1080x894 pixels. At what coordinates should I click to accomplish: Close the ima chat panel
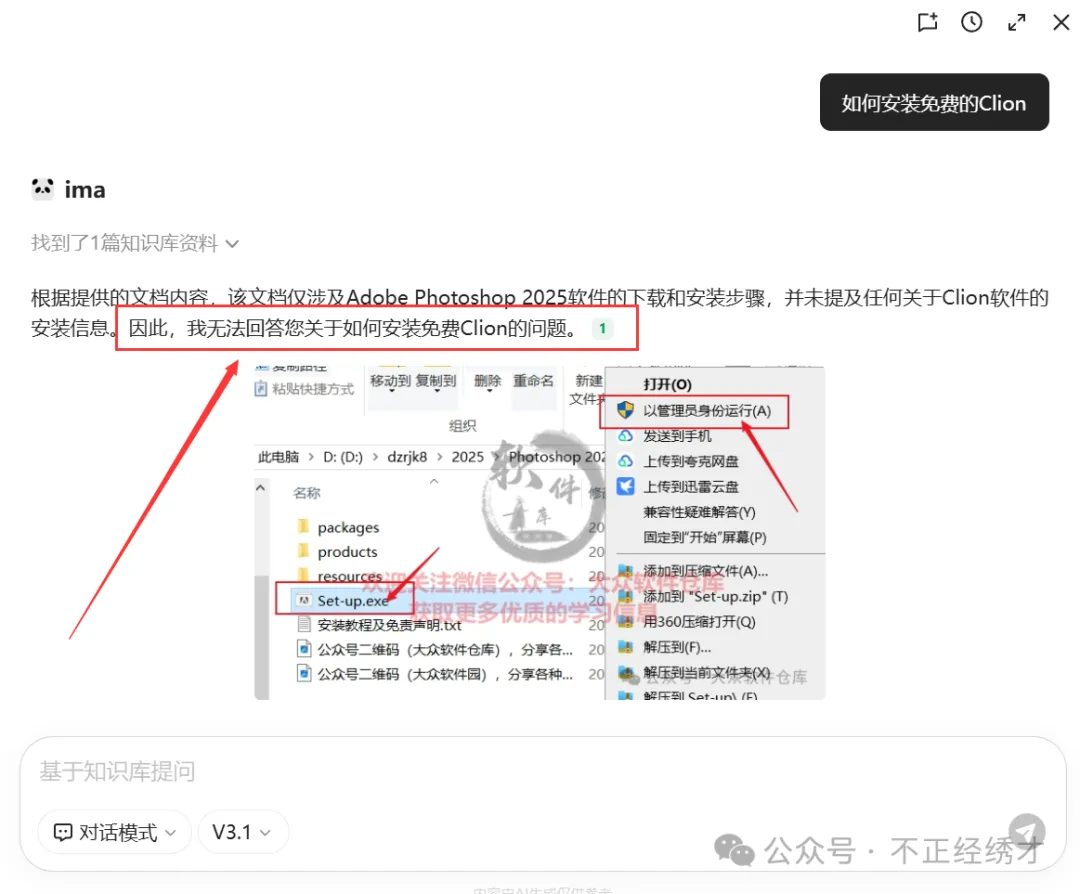tap(1061, 23)
